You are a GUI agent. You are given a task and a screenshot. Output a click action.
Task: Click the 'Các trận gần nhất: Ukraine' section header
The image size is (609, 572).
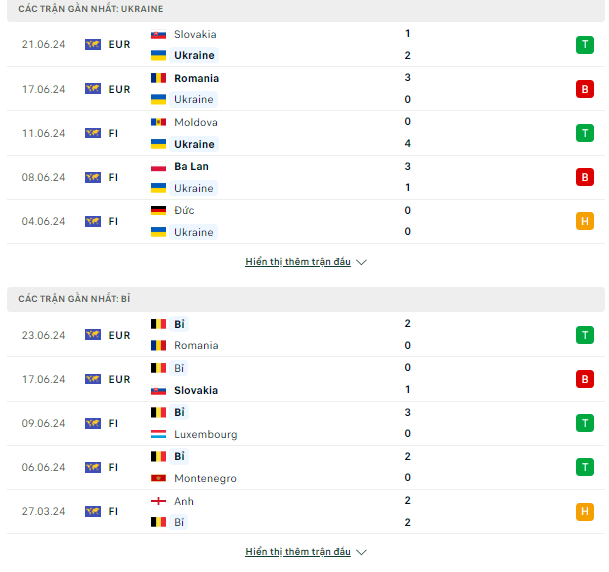[306, 9]
